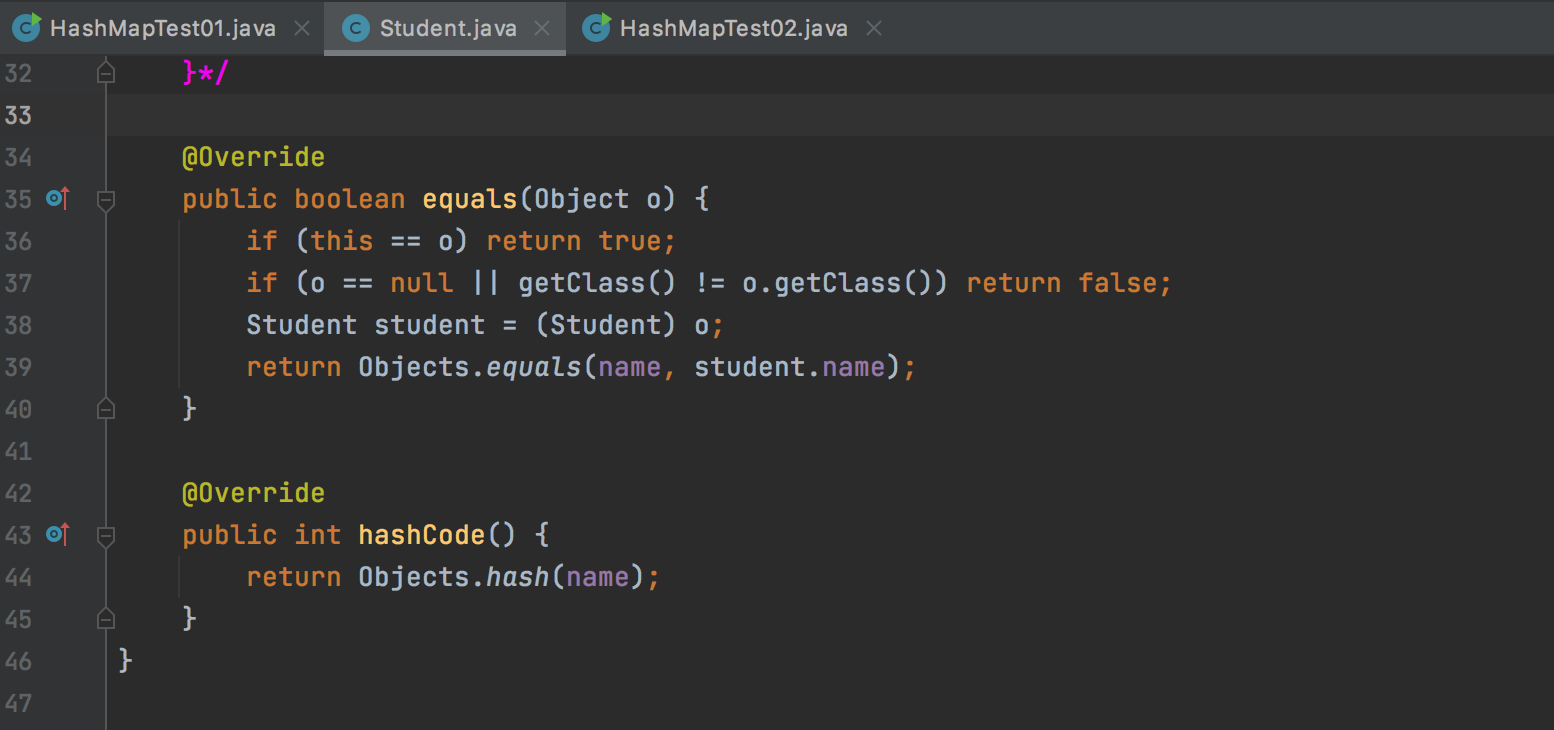Click first getClass() call on line 37

[x=598, y=283]
